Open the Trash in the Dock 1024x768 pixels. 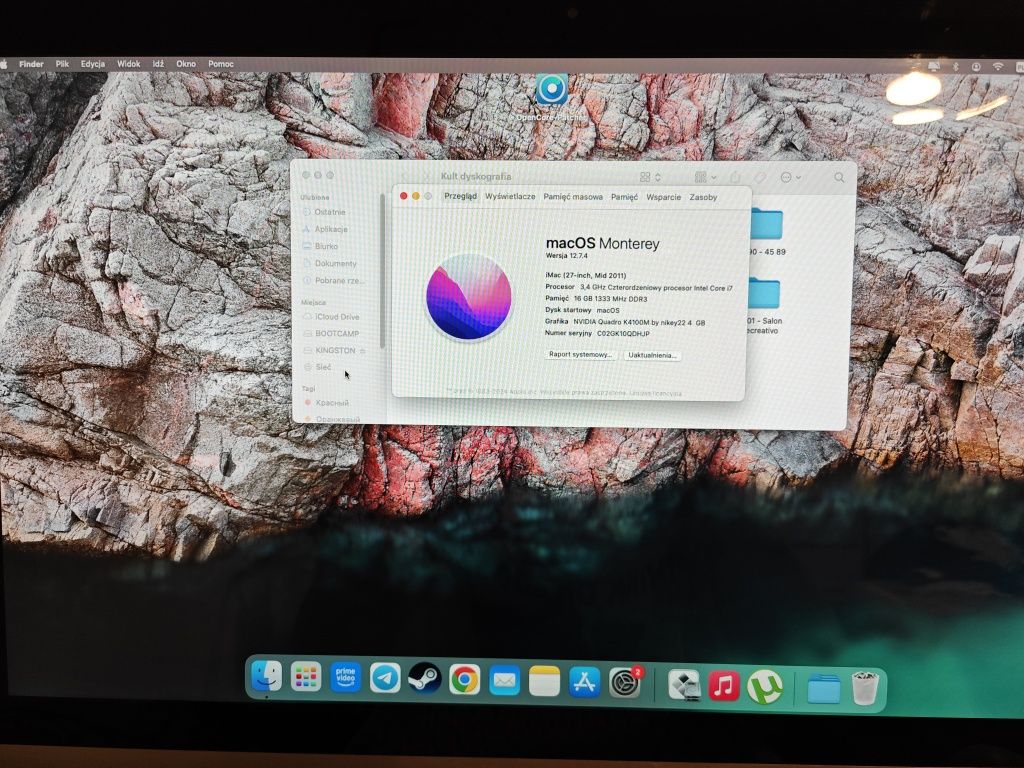click(865, 688)
